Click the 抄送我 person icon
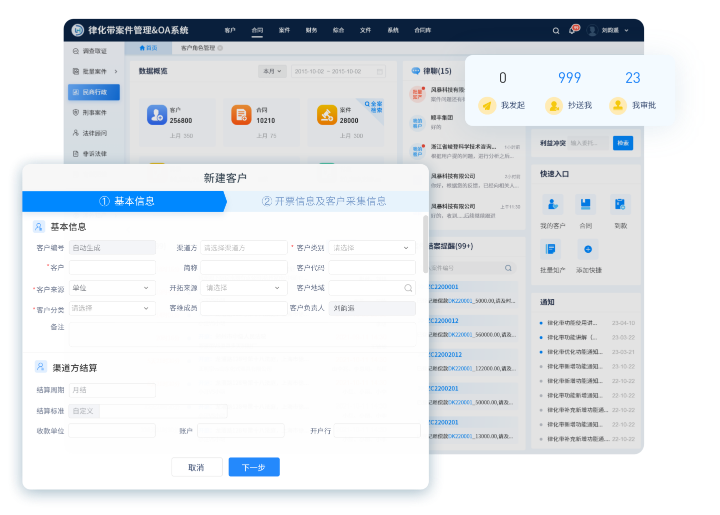Image resolution: width=720 pixels, height=515 pixels. tap(554, 106)
